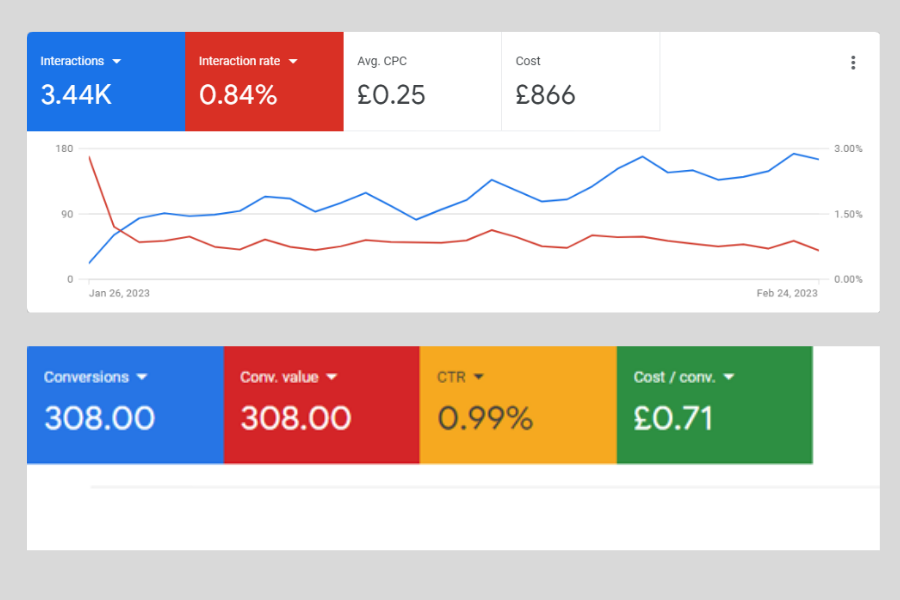Viewport: 900px width, 600px height.
Task: Click the Cost / conv. metric card
Action: pyautogui.click(x=712, y=404)
